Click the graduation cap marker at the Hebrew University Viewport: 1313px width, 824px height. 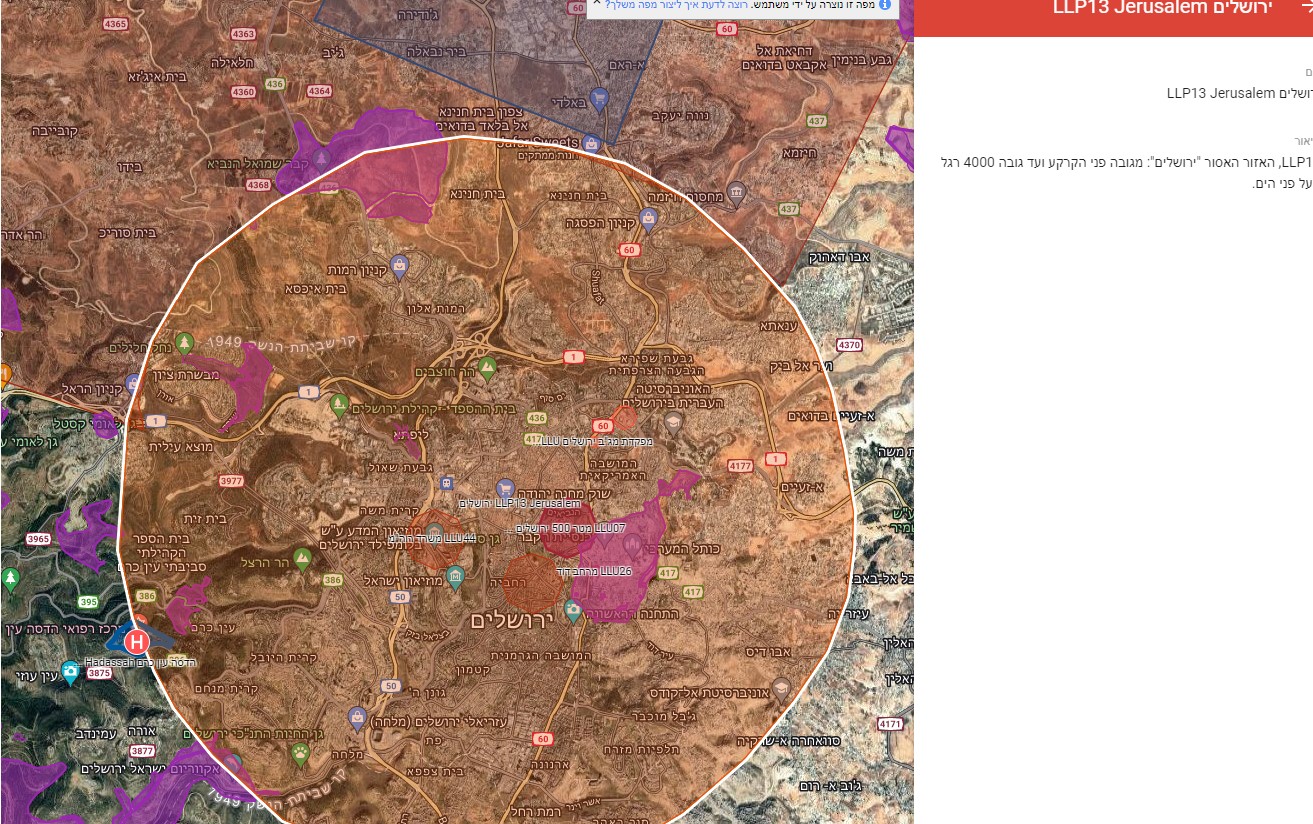point(674,421)
